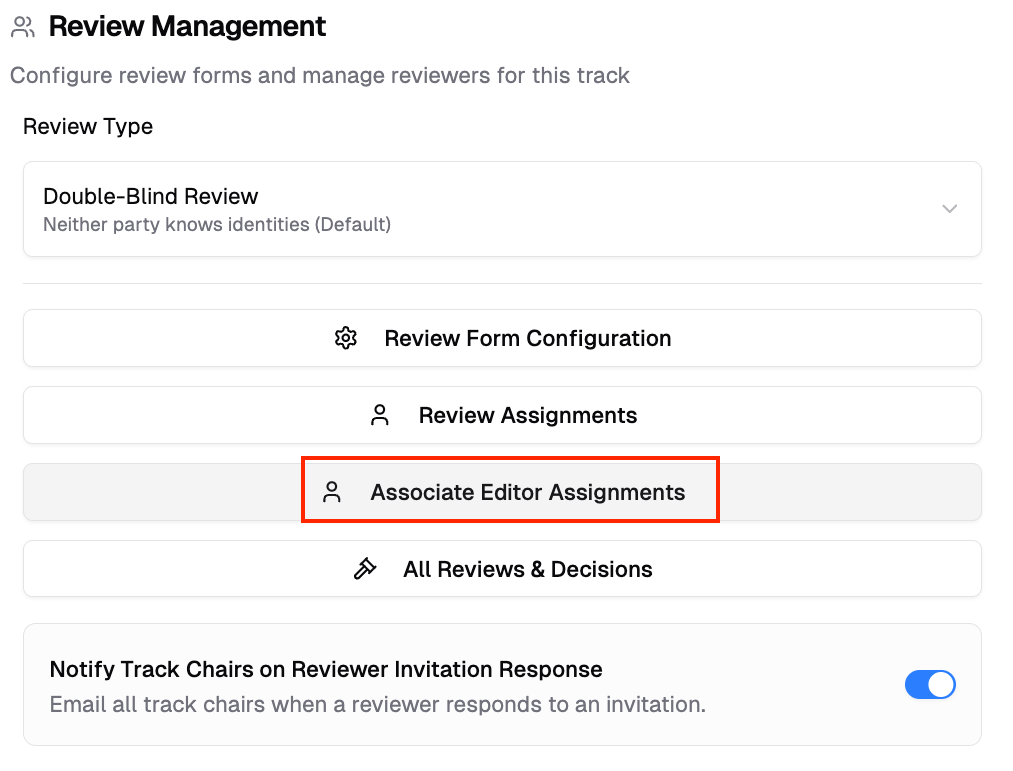Click the Review Management heading
Screen dimensions: 1013x771
pyautogui.click(x=187, y=27)
